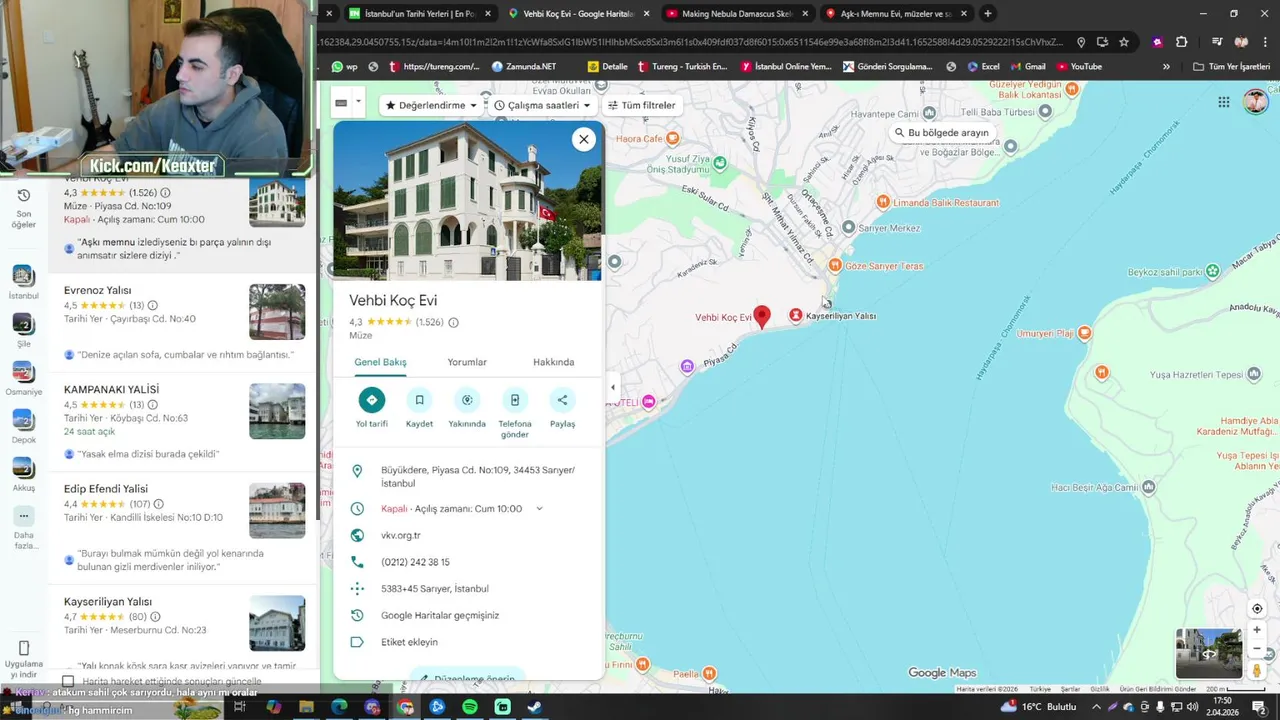The height and width of the screenshot is (720, 1280).
Task: Zoom in with the map plus button
Action: tap(1257, 630)
